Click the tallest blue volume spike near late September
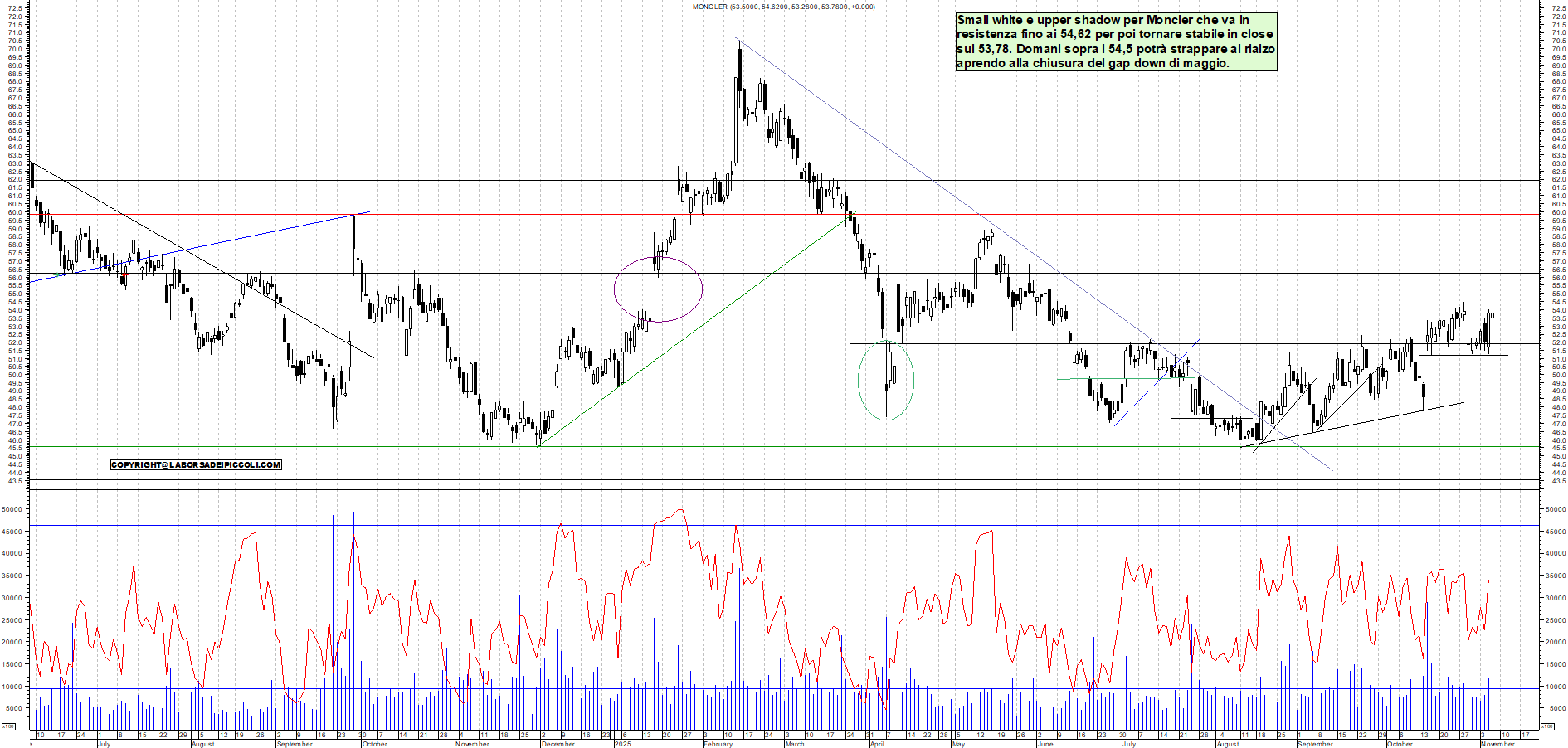This screenshot has width=1568, height=748. point(355,580)
